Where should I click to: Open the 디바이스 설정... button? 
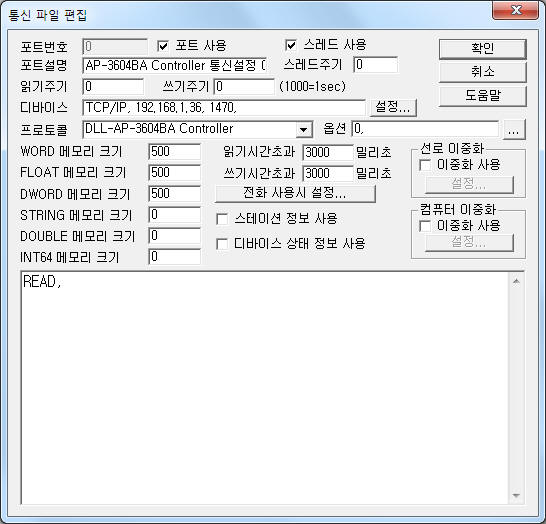pyautogui.click(x=393, y=107)
